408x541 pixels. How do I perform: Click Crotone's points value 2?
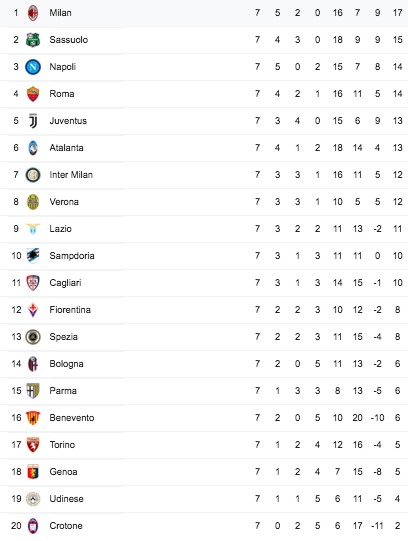[397, 526]
